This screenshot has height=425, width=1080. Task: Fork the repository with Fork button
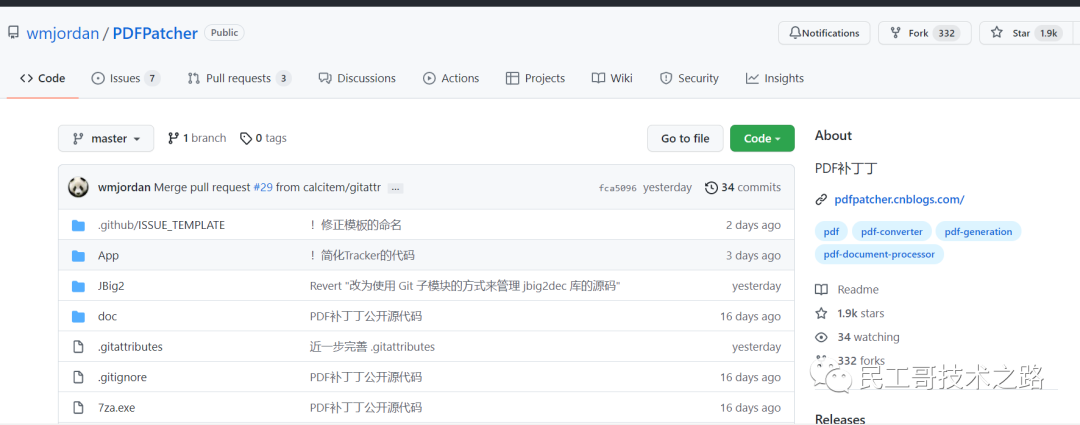pyautogui.click(x=924, y=33)
